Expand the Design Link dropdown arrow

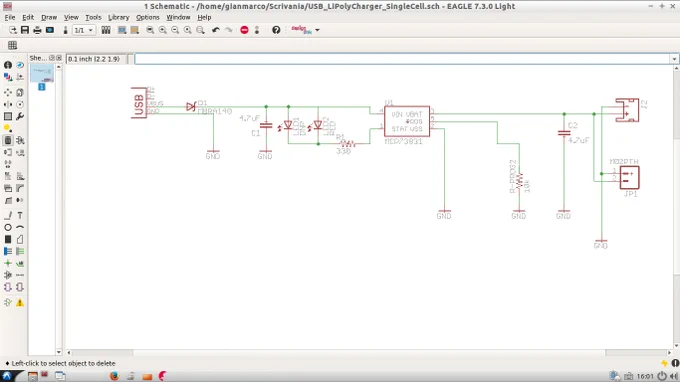point(317,30)
